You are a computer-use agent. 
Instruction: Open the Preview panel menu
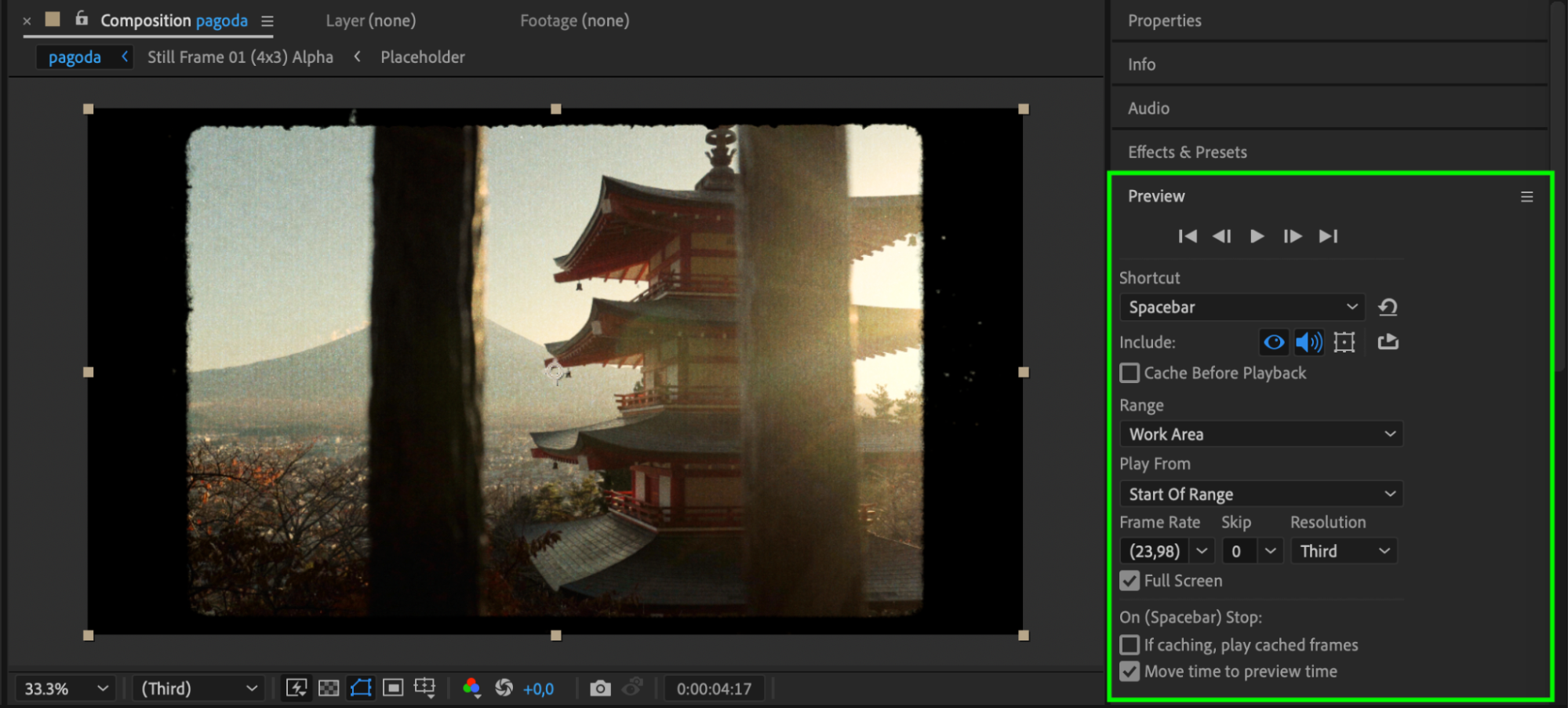click(1526, 197)
